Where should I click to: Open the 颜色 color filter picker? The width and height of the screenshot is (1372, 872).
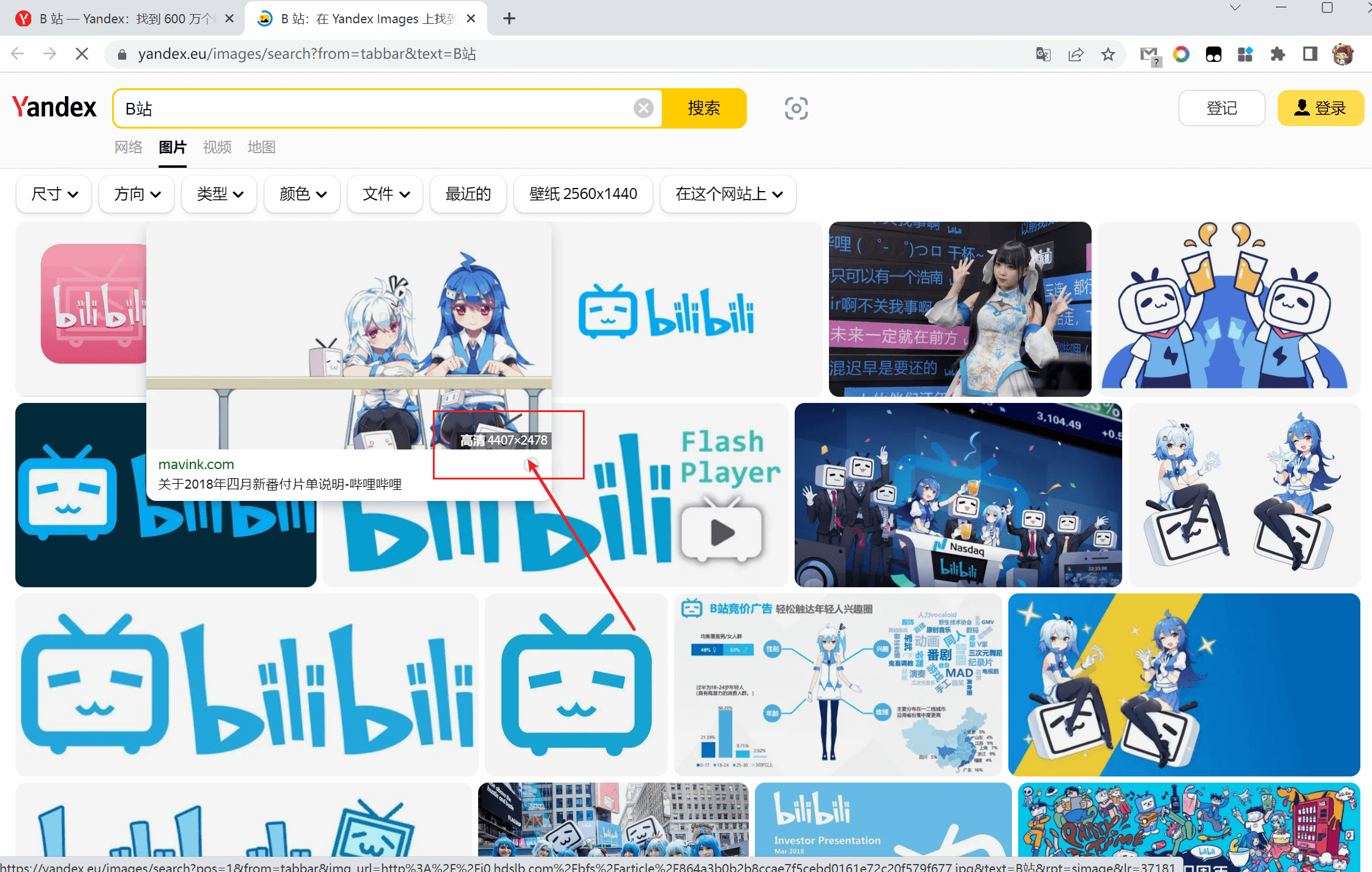coord(301,194)
